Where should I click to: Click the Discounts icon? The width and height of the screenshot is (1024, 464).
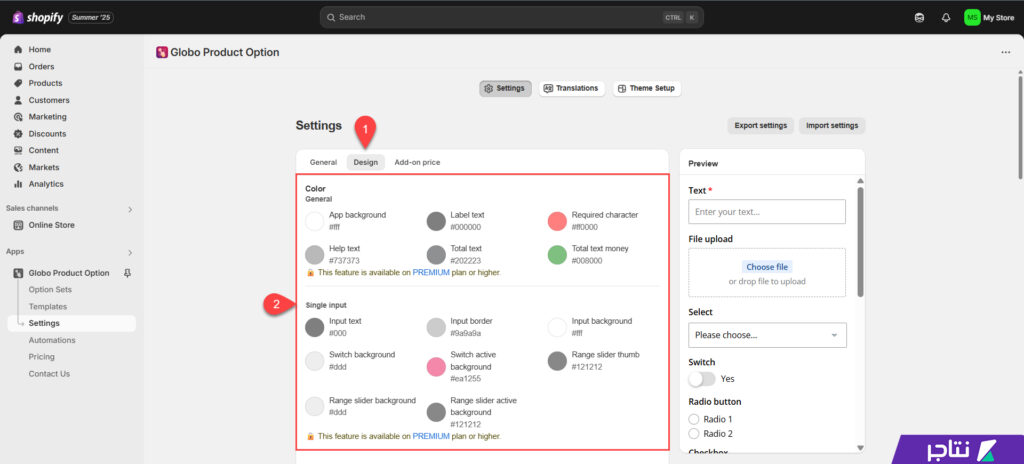coord(18,133)
